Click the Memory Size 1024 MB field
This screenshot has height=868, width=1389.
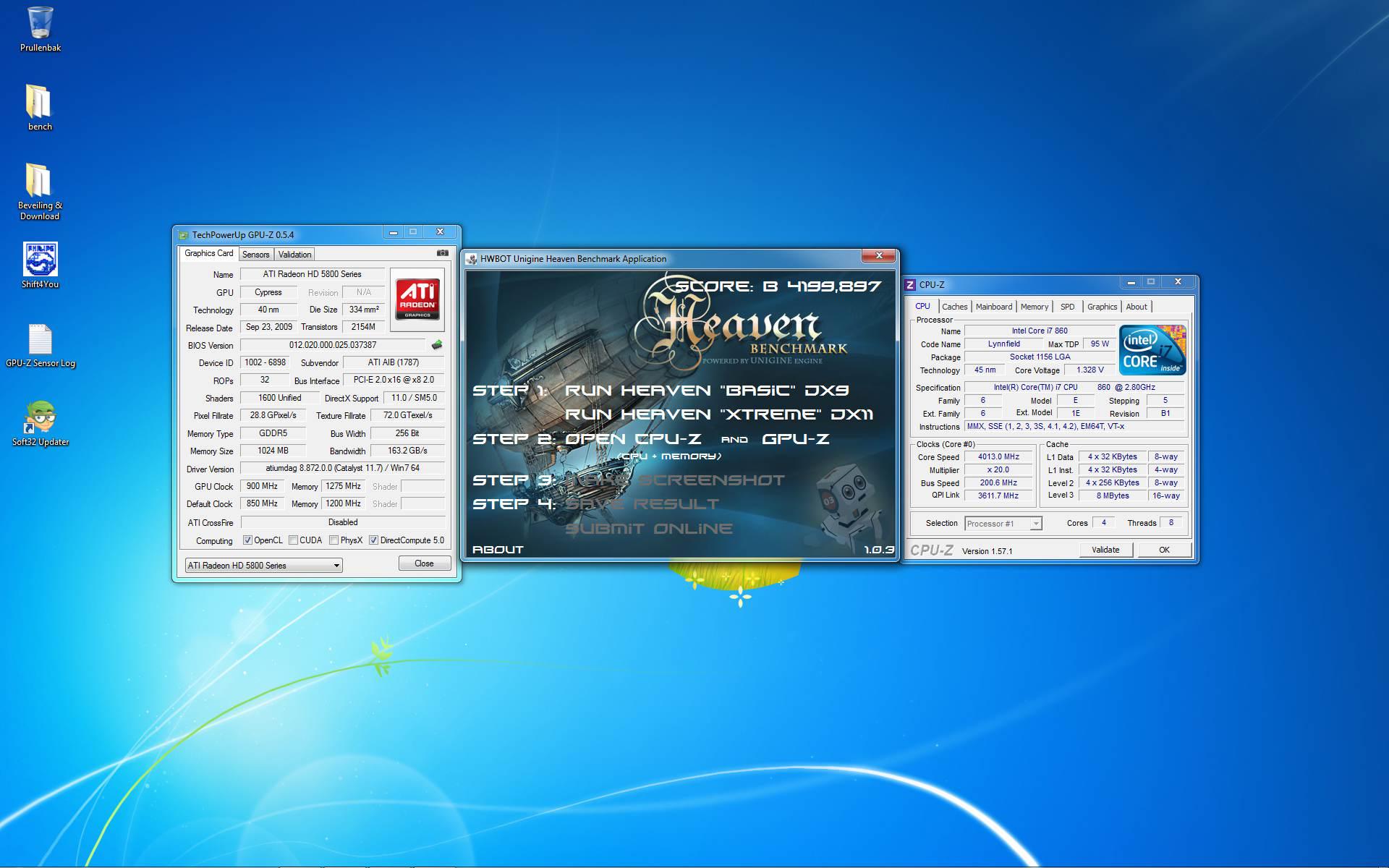[x=273, y=451]
